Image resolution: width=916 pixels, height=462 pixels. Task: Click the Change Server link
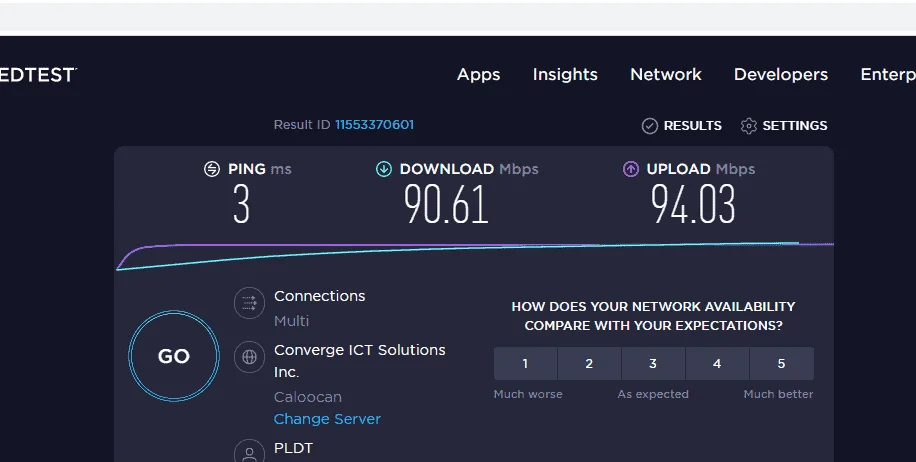tap(327, 419)
